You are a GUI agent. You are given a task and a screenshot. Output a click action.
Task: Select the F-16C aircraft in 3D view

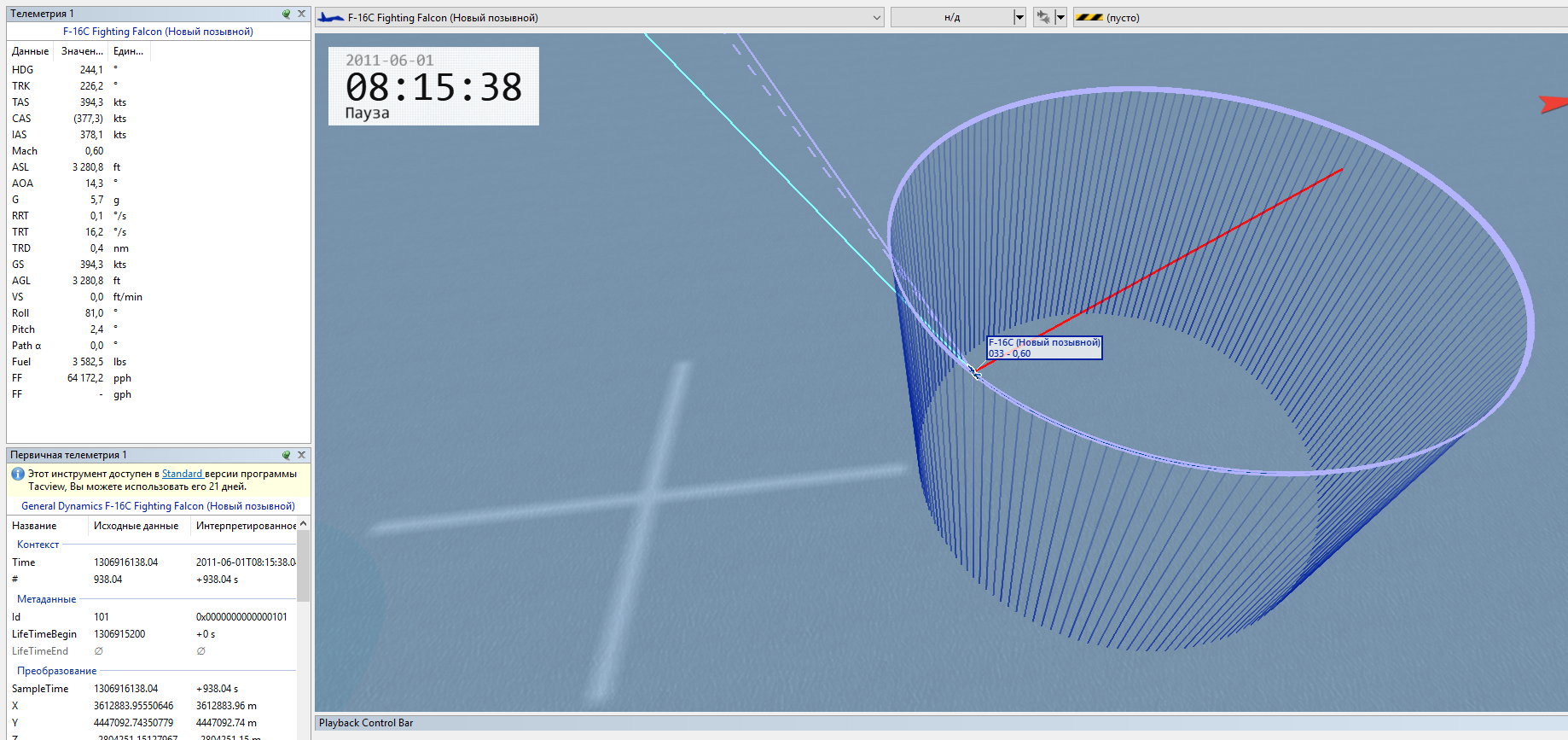tap(974, 371)
